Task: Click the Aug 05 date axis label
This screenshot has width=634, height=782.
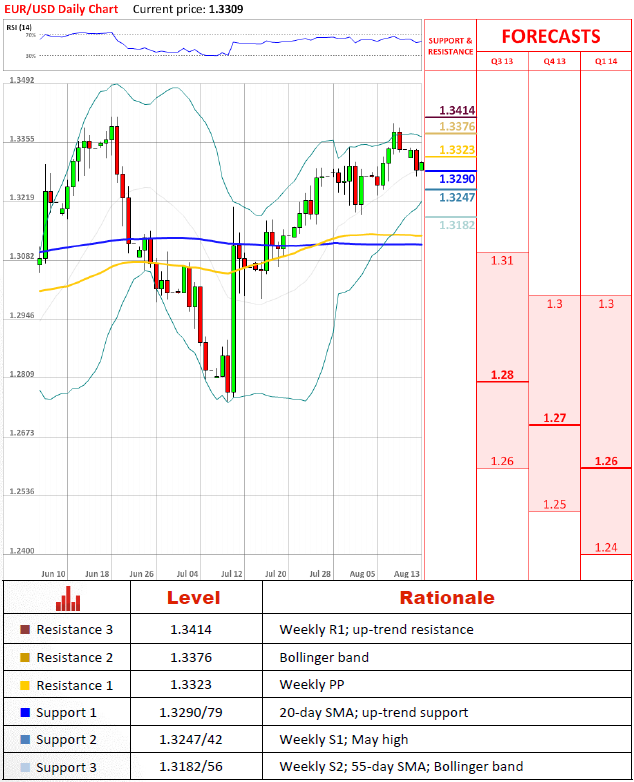Action: (362, 574)
